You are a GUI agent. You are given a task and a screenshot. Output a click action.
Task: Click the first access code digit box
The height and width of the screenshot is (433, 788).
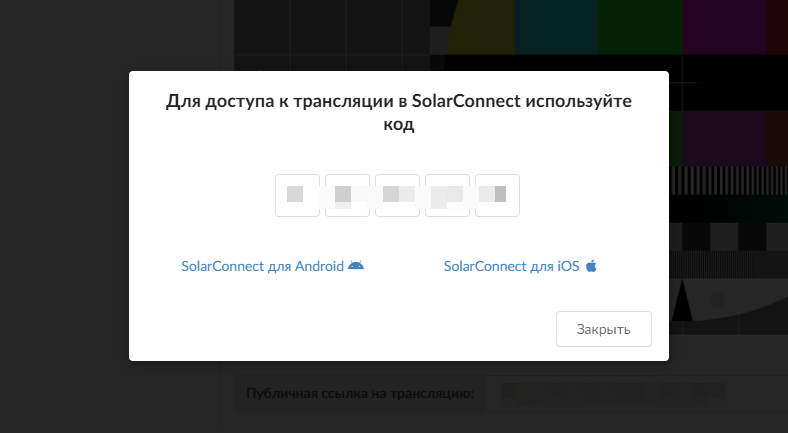pos(297,195)
